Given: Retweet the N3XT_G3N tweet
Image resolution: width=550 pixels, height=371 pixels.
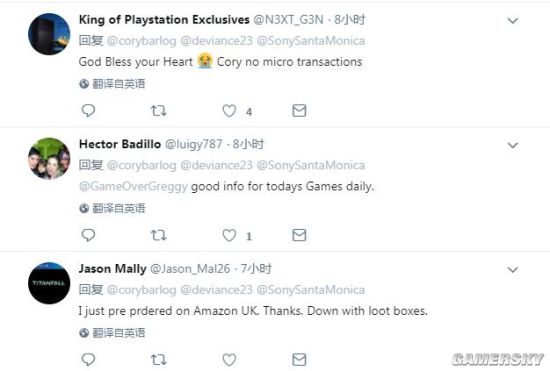Looking at the screenshot, I should point(159,111).
